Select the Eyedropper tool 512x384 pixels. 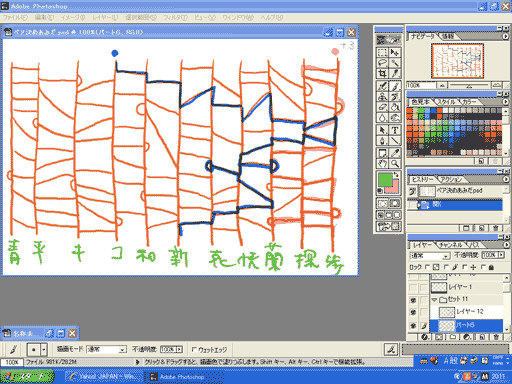pyautogui.click(x=395, y=153)
